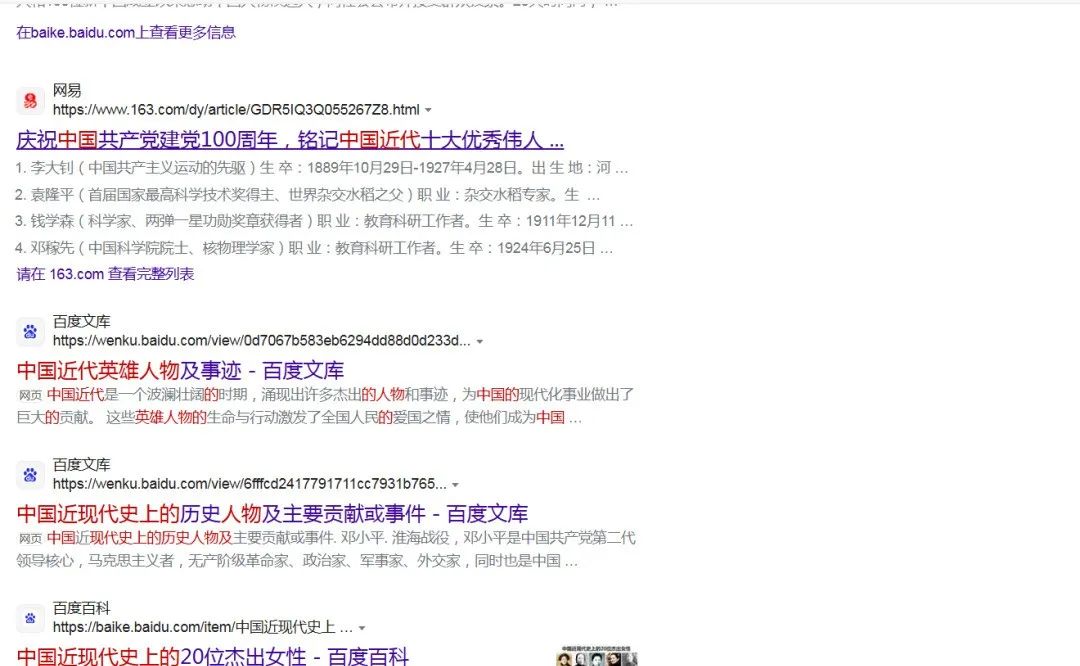Viewport: 1080px width, 666px height.
Task: Open result 中国近代英雄人物及事迹 - 百度文库
Action: [180, 371]
